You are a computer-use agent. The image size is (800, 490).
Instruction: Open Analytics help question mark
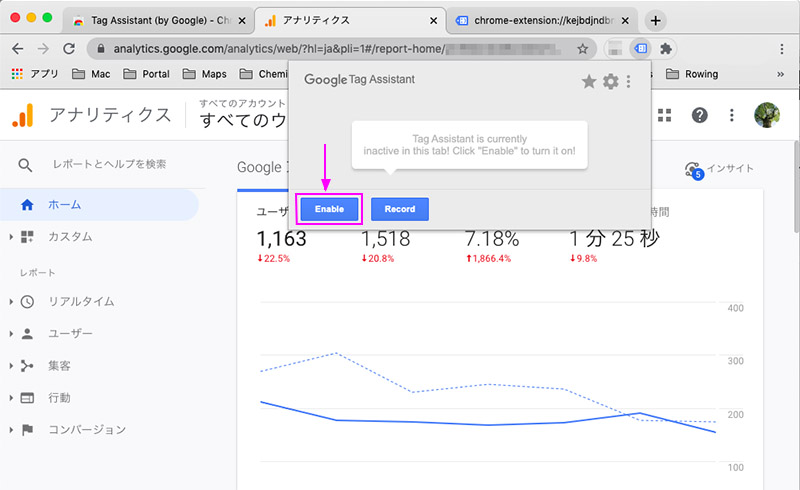(x=699, y=115)
